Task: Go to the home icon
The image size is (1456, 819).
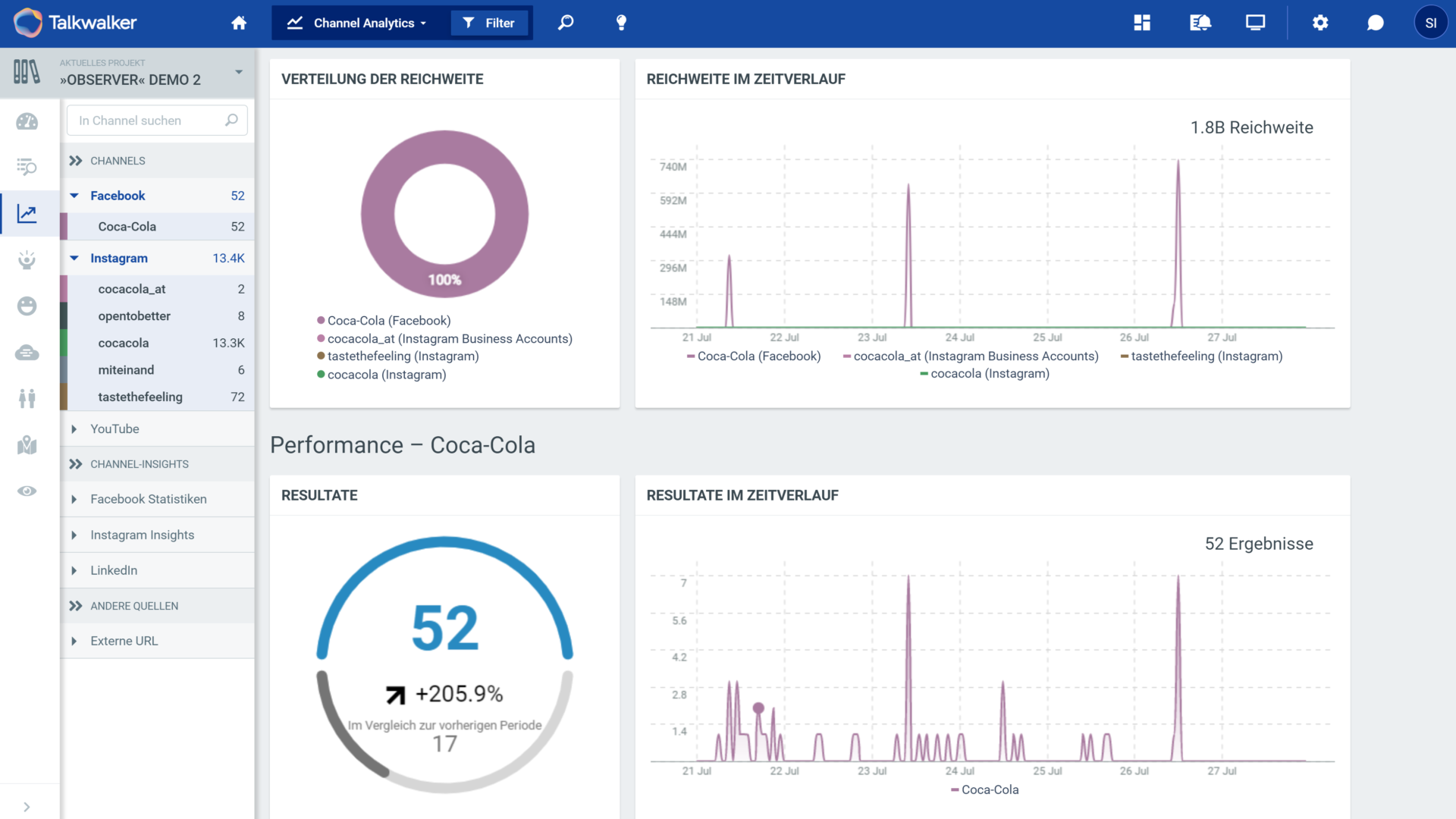Action: coord(239,23)
